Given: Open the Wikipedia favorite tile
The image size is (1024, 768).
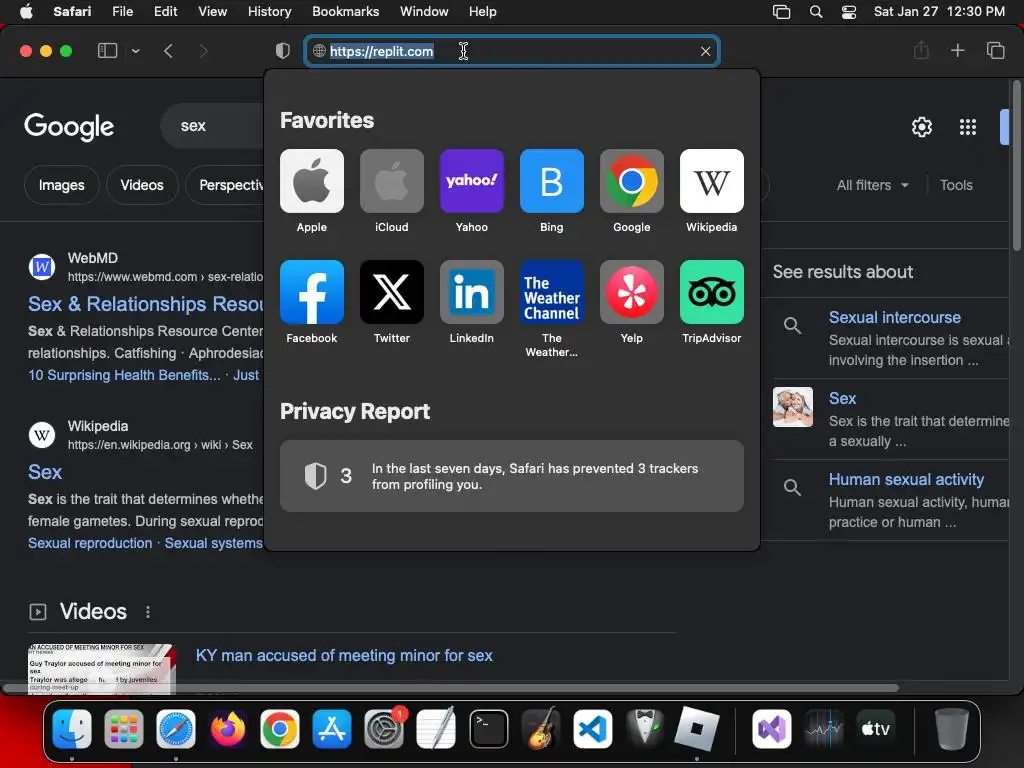Looking at the screenshot, I should (x=711, y=181).
